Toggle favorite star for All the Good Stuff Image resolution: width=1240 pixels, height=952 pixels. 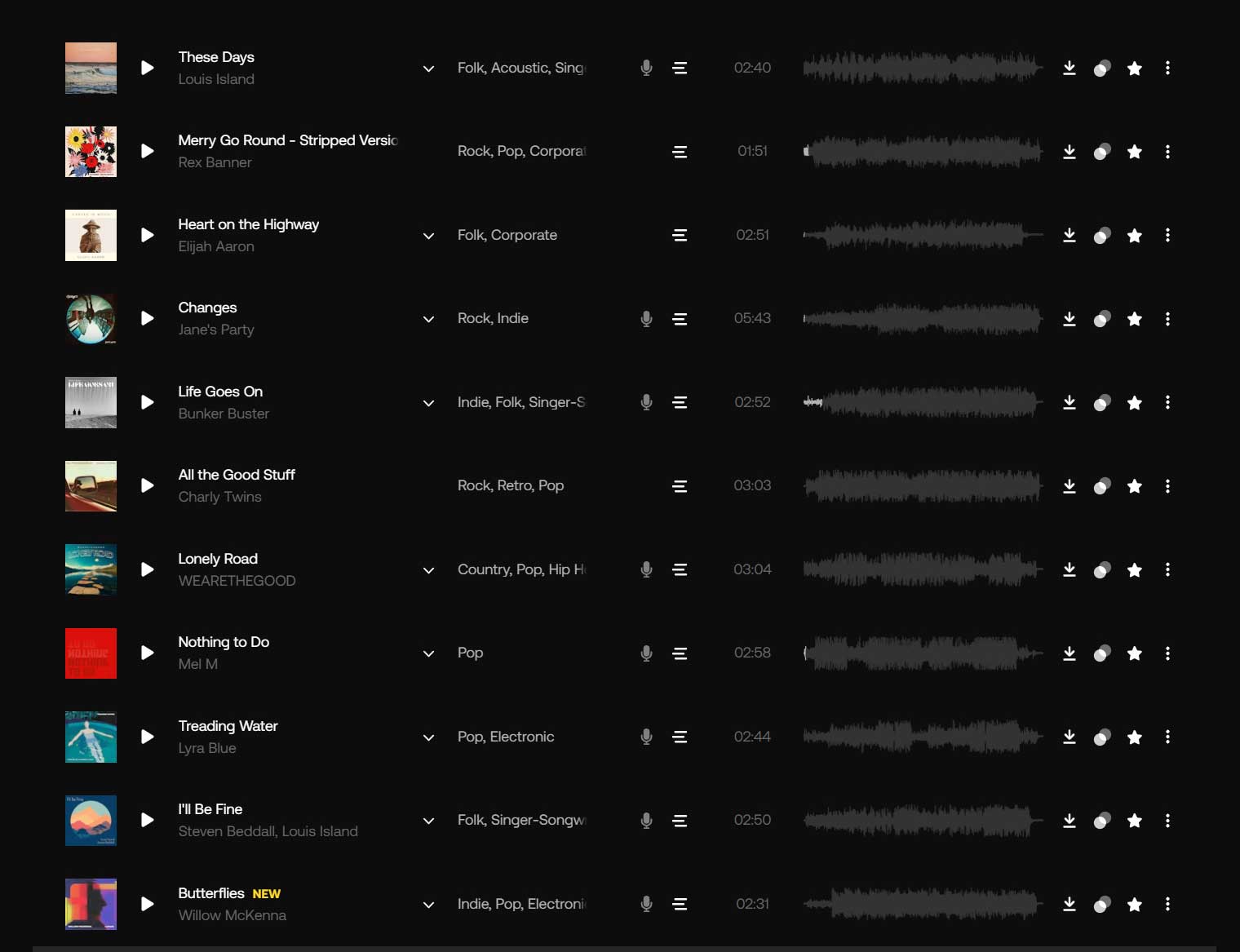tap(1134, 486)
